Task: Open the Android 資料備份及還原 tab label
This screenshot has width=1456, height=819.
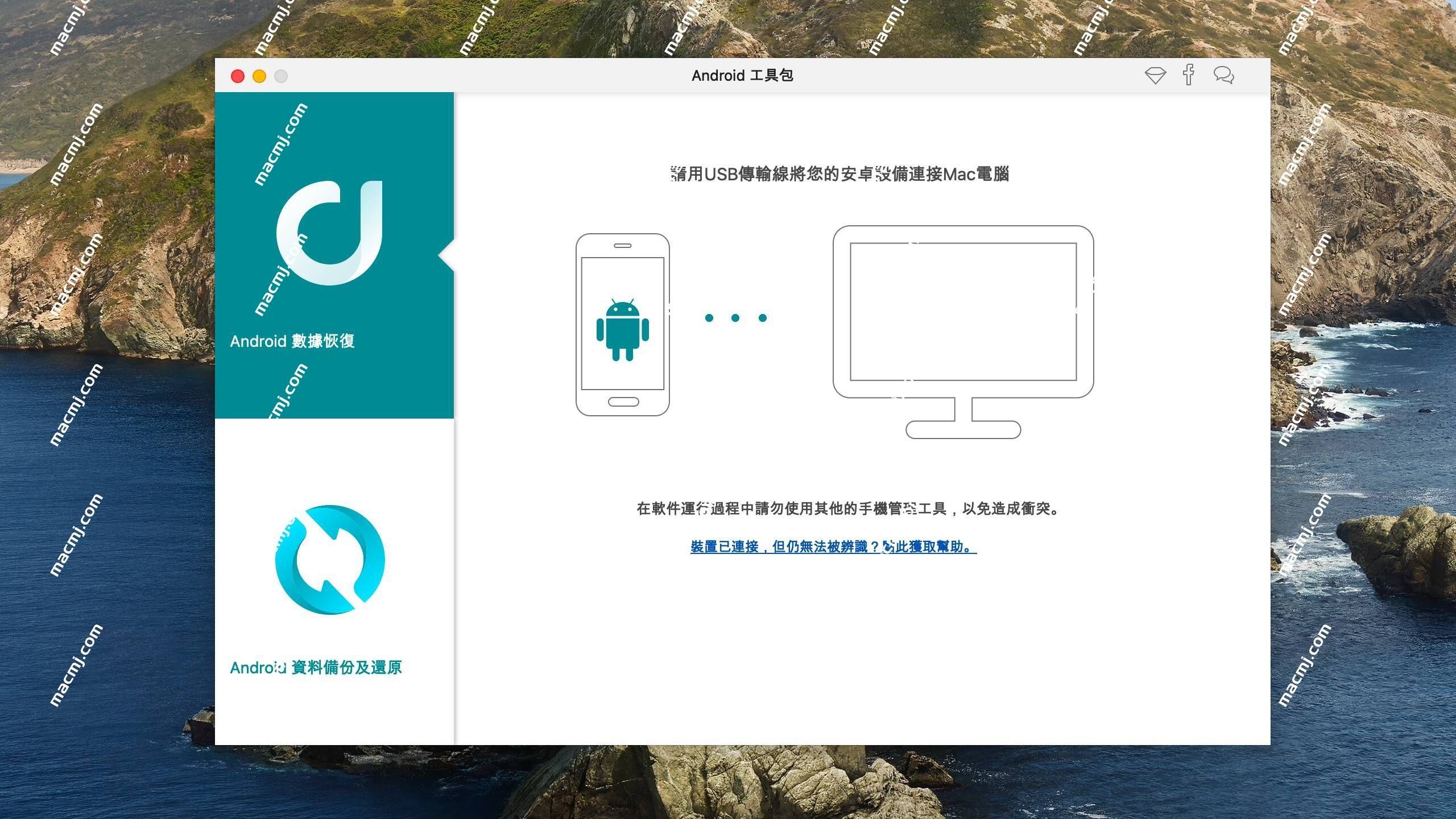Action: click(x=316, y=668)
